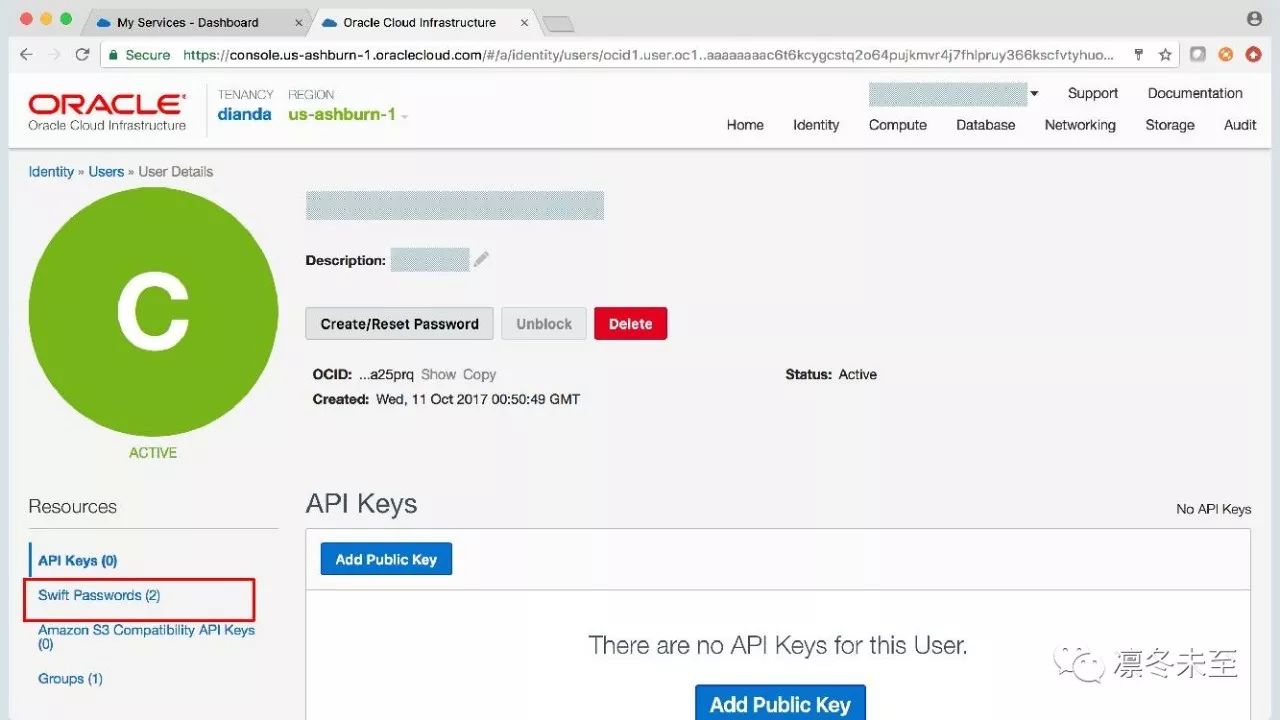
Task: Reload the page with the refresh icon
Action: [82, 55]
